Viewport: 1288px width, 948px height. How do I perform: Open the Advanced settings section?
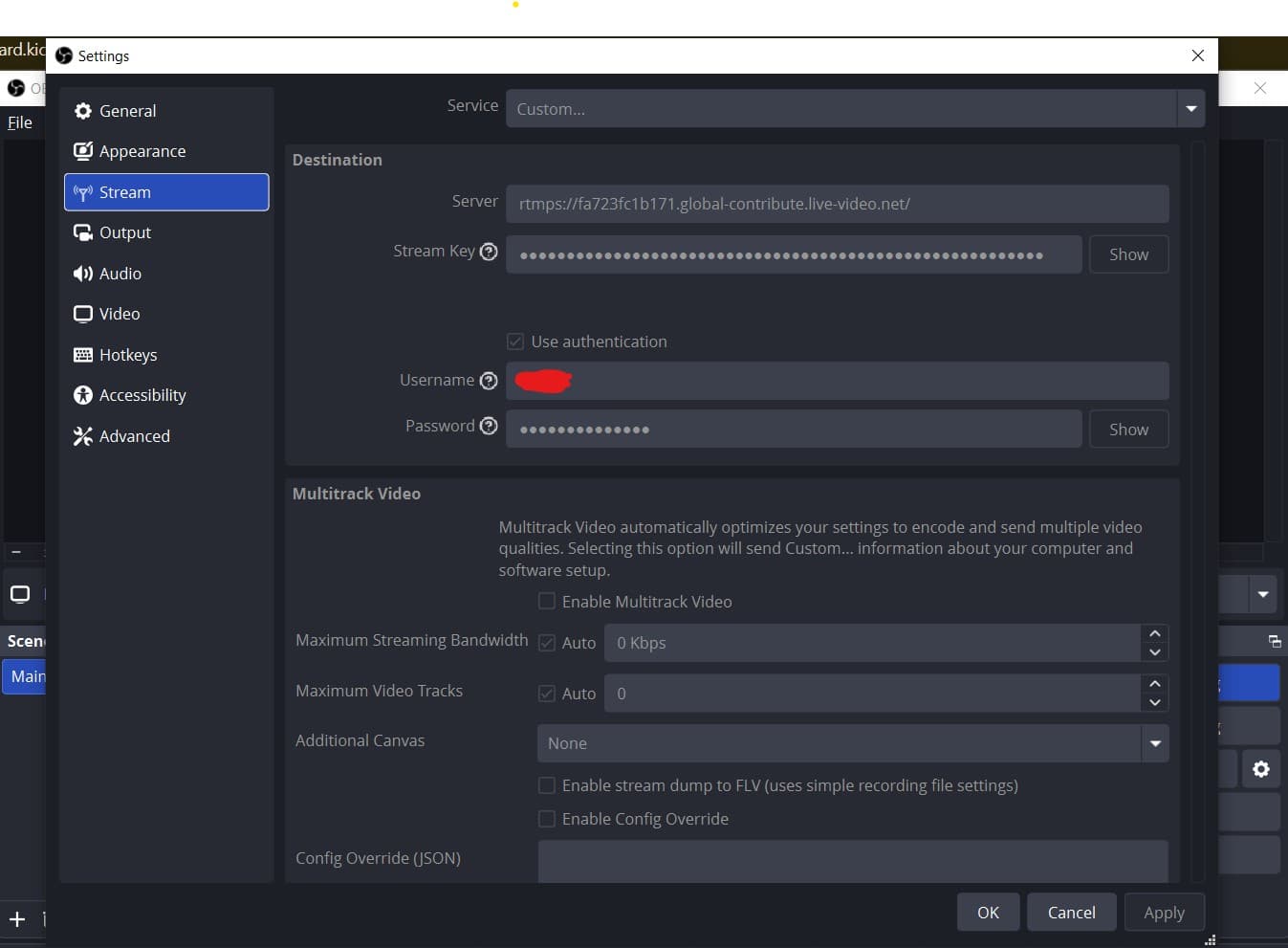(166, 436)
